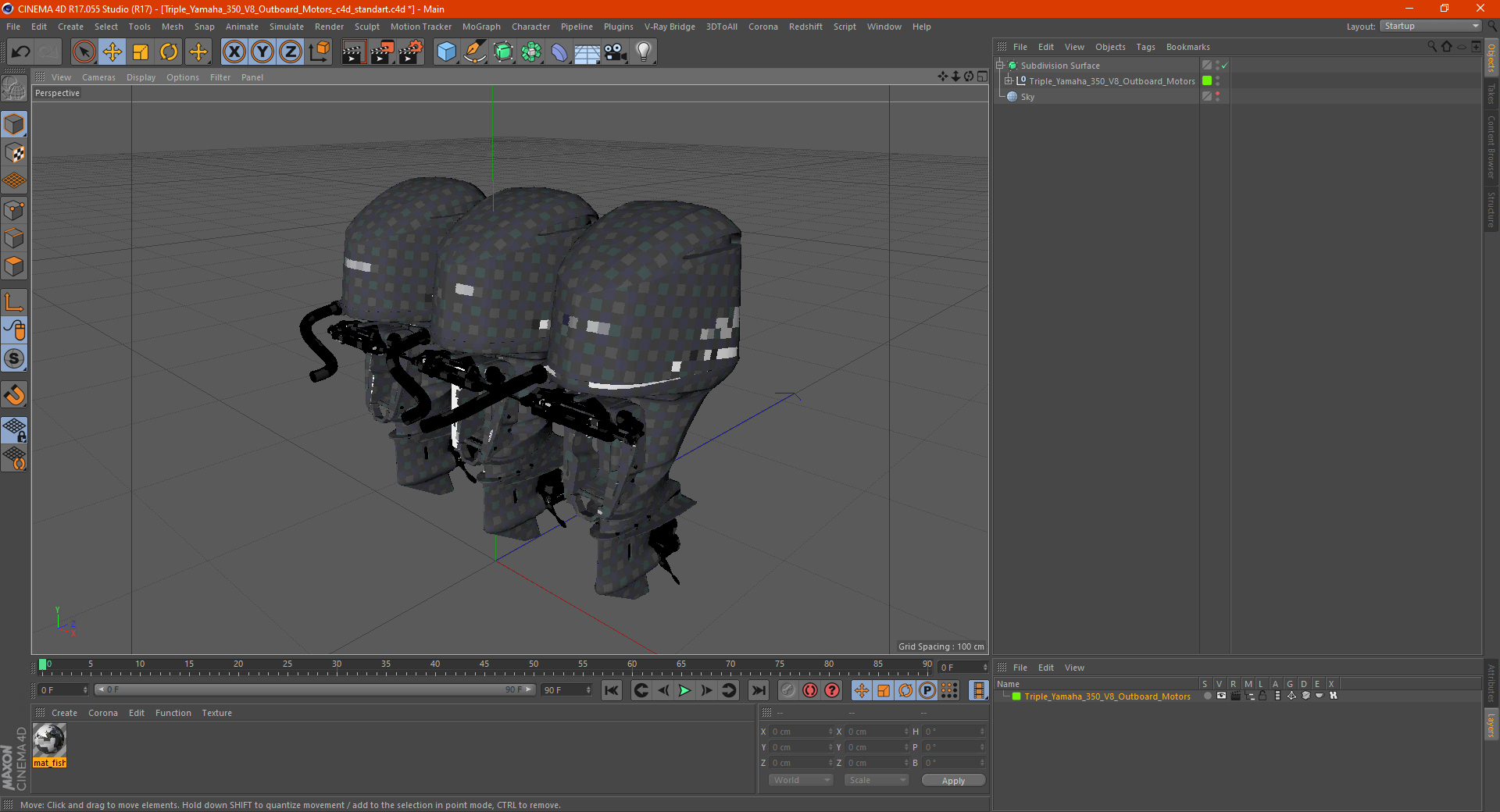Open the Render menu
This screenshot has height=812, width=1500.
329,27
